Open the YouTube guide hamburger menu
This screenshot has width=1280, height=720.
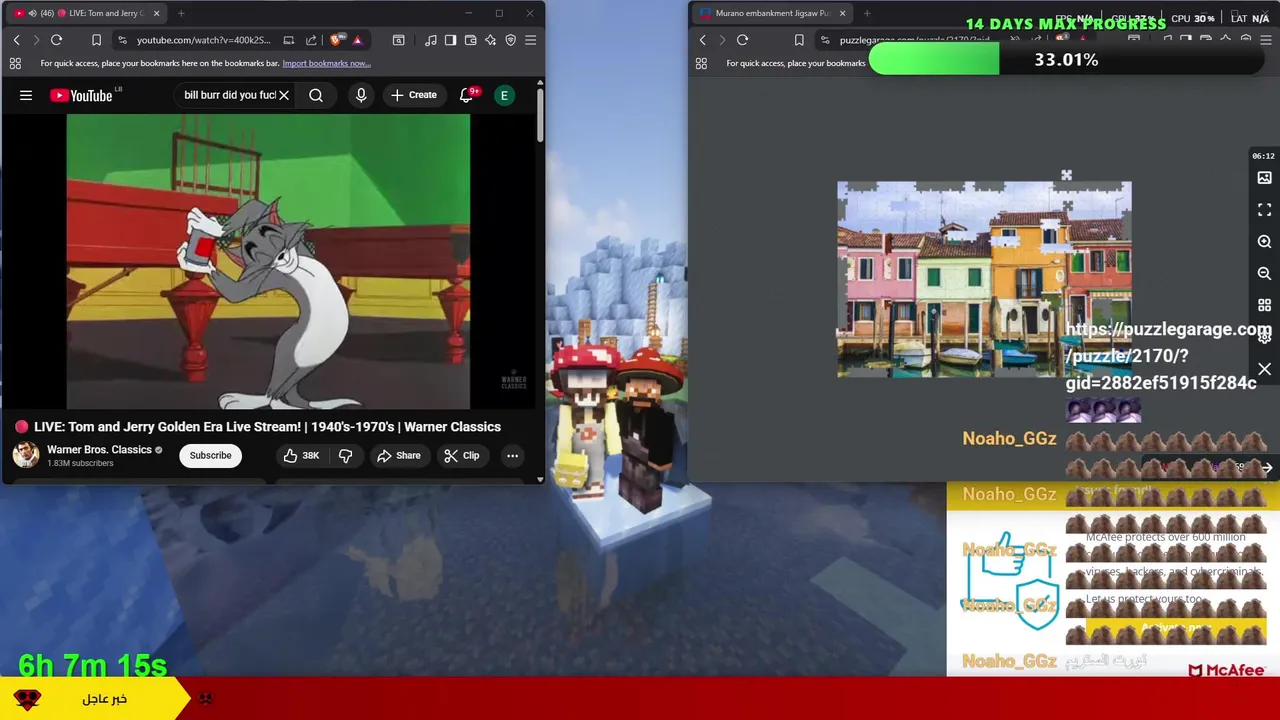26,95
